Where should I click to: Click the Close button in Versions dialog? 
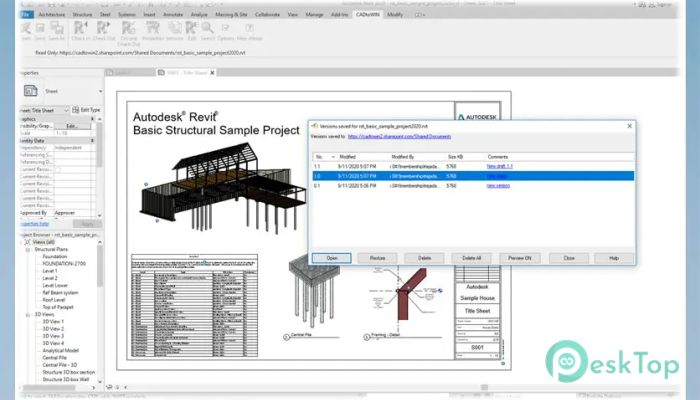[x=569, y=258]
